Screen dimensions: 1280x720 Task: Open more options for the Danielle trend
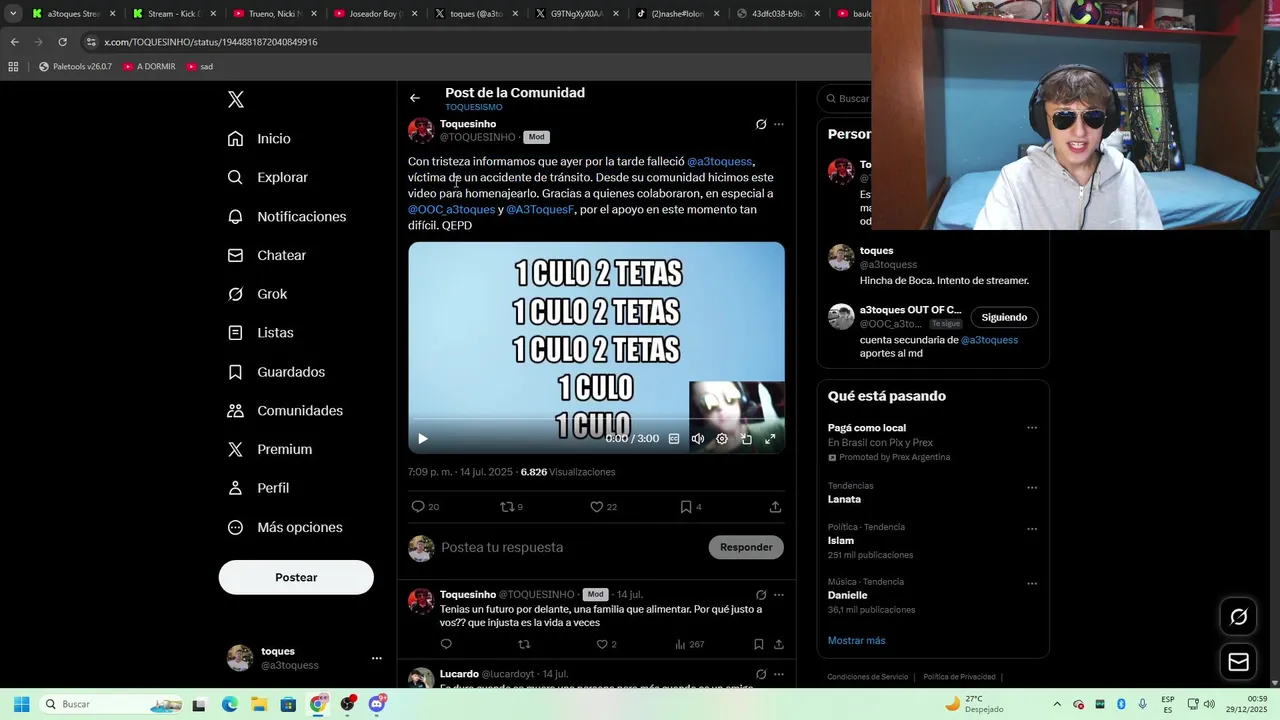pos(1032,584)
